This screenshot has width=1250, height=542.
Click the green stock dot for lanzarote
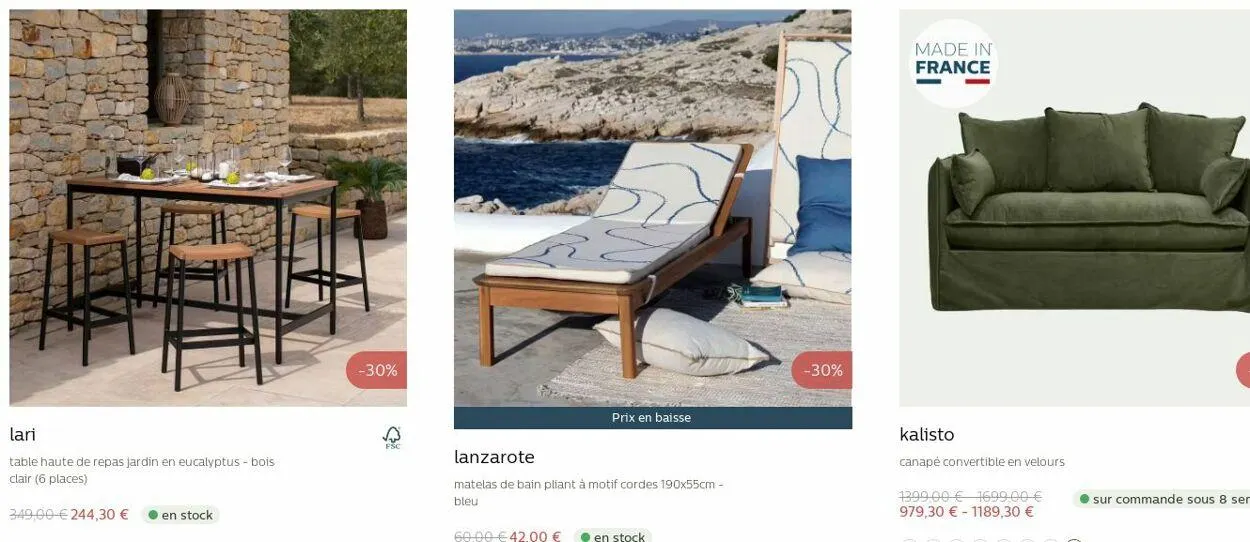(x=585, y=537)
